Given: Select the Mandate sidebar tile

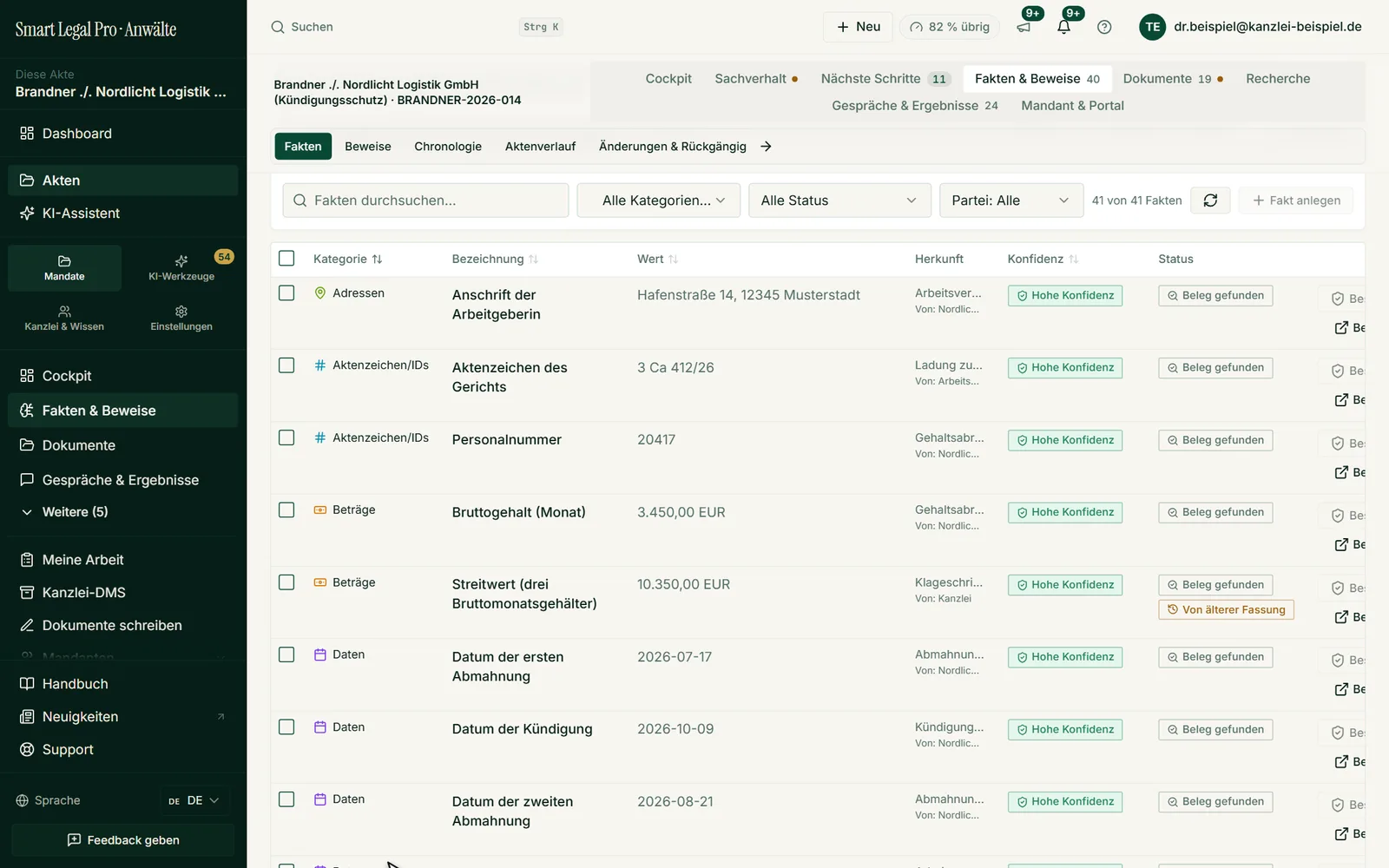Looking at the screenshot, I should tap(64, 267).
